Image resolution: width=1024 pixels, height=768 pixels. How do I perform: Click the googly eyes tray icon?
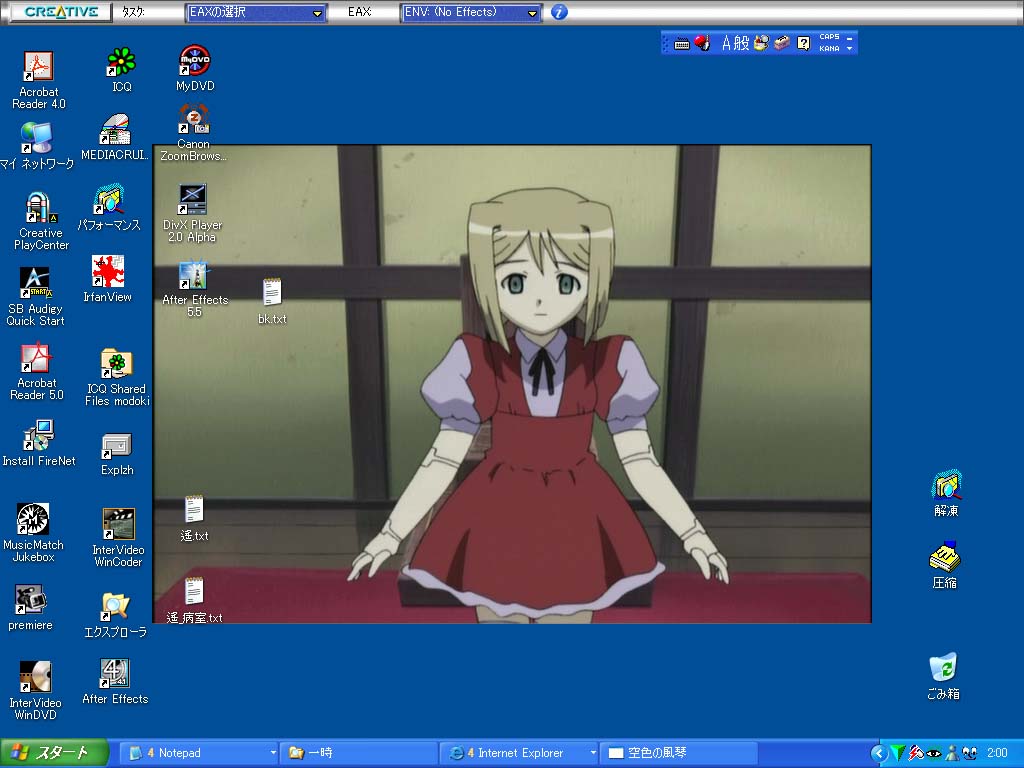pyautogui.click(x=970, y=754)
